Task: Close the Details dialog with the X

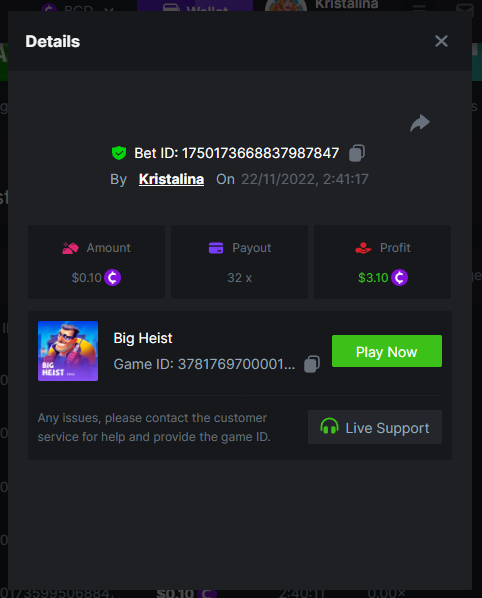Action: tap(441, 41)
